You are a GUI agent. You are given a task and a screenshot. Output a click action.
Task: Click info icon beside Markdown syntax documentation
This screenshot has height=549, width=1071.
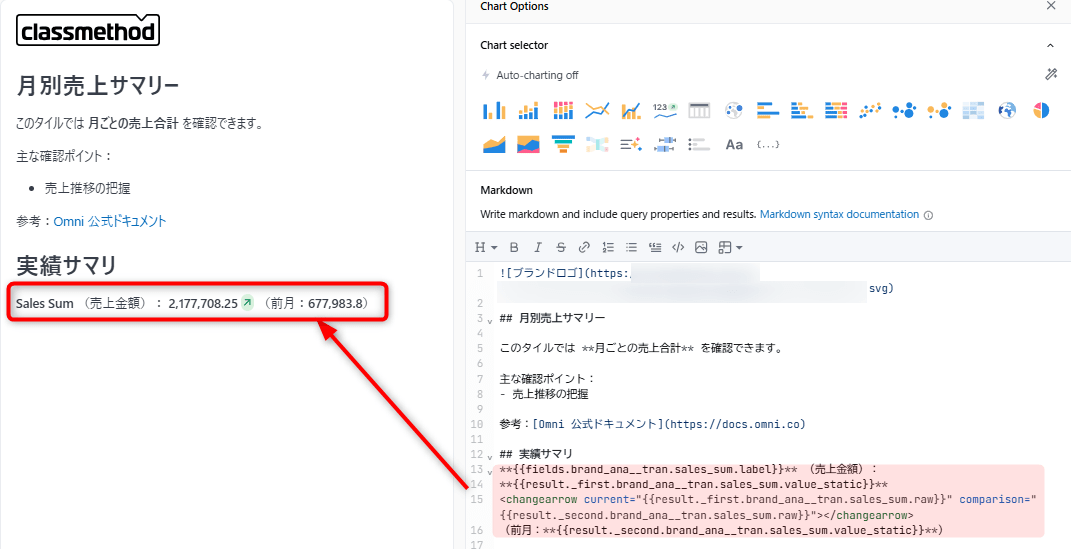[x=928, y=215]
